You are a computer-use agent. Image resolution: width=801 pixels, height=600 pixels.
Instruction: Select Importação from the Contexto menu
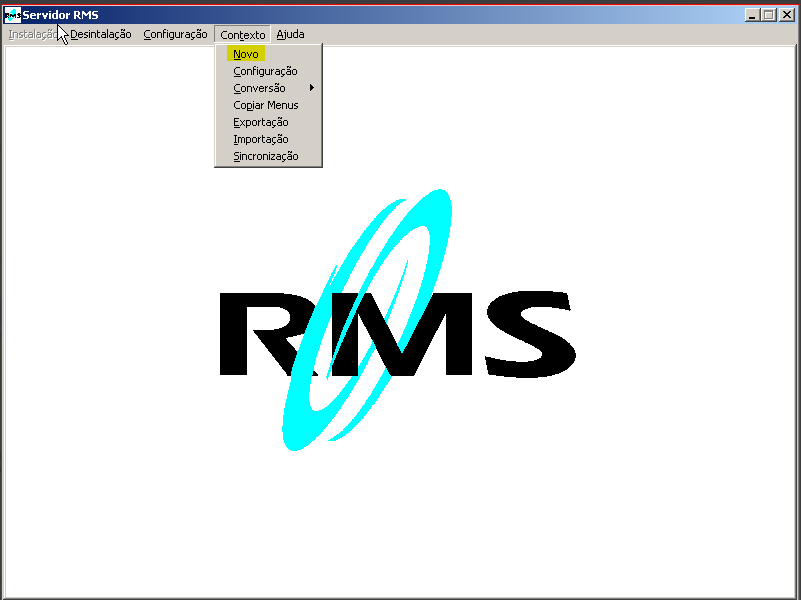[260, 139]
